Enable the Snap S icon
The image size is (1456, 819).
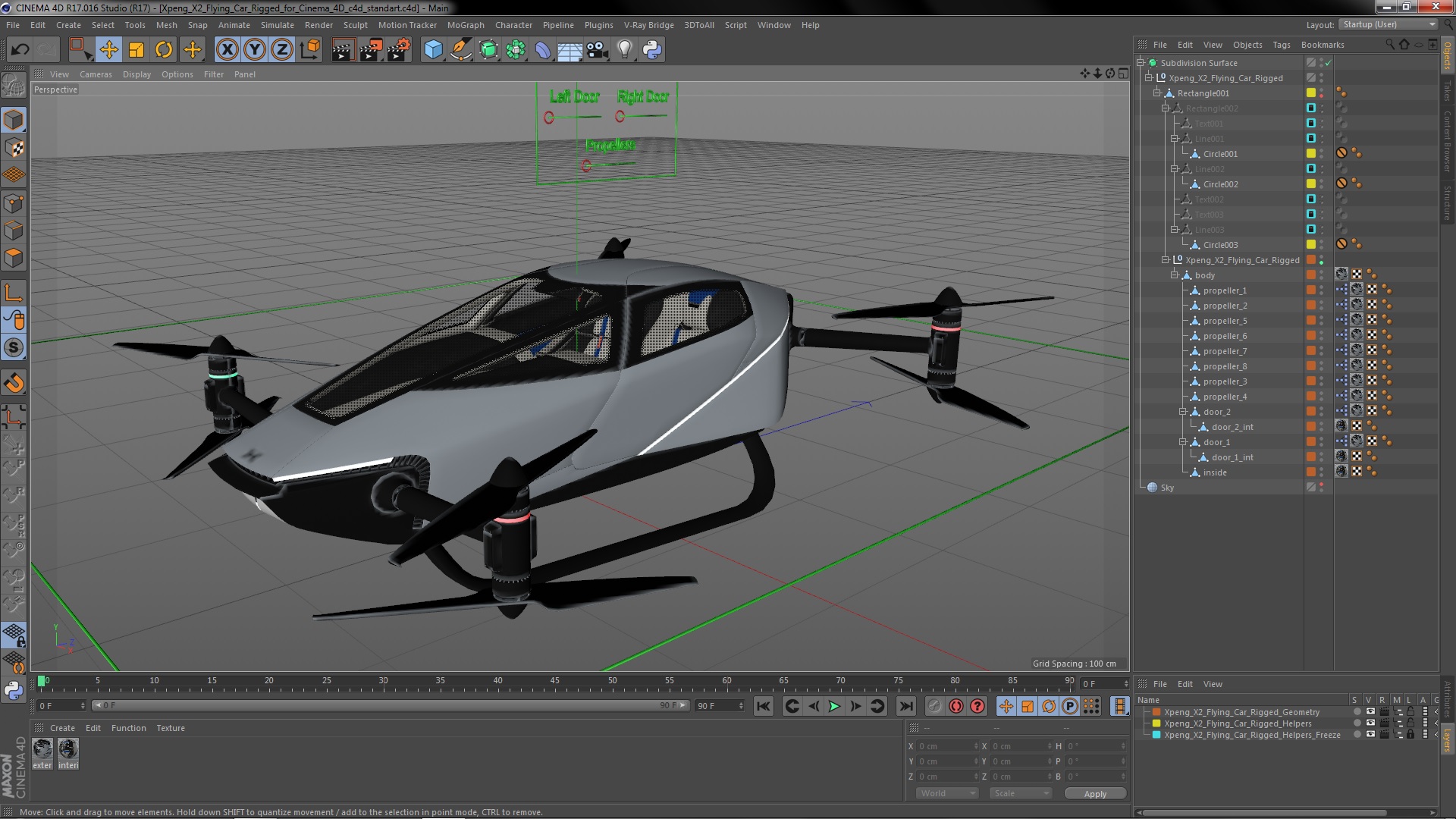click(14, 347)
